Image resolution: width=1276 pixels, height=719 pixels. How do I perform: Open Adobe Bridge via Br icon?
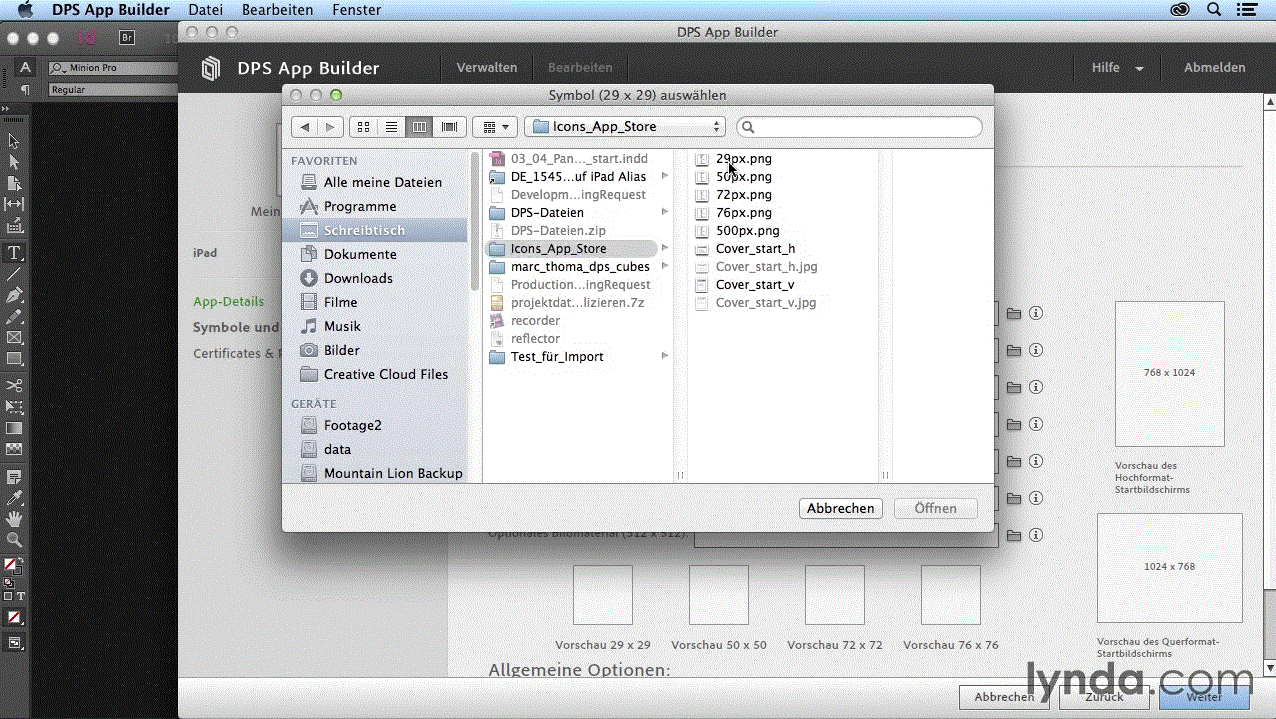tap(127, 38)
